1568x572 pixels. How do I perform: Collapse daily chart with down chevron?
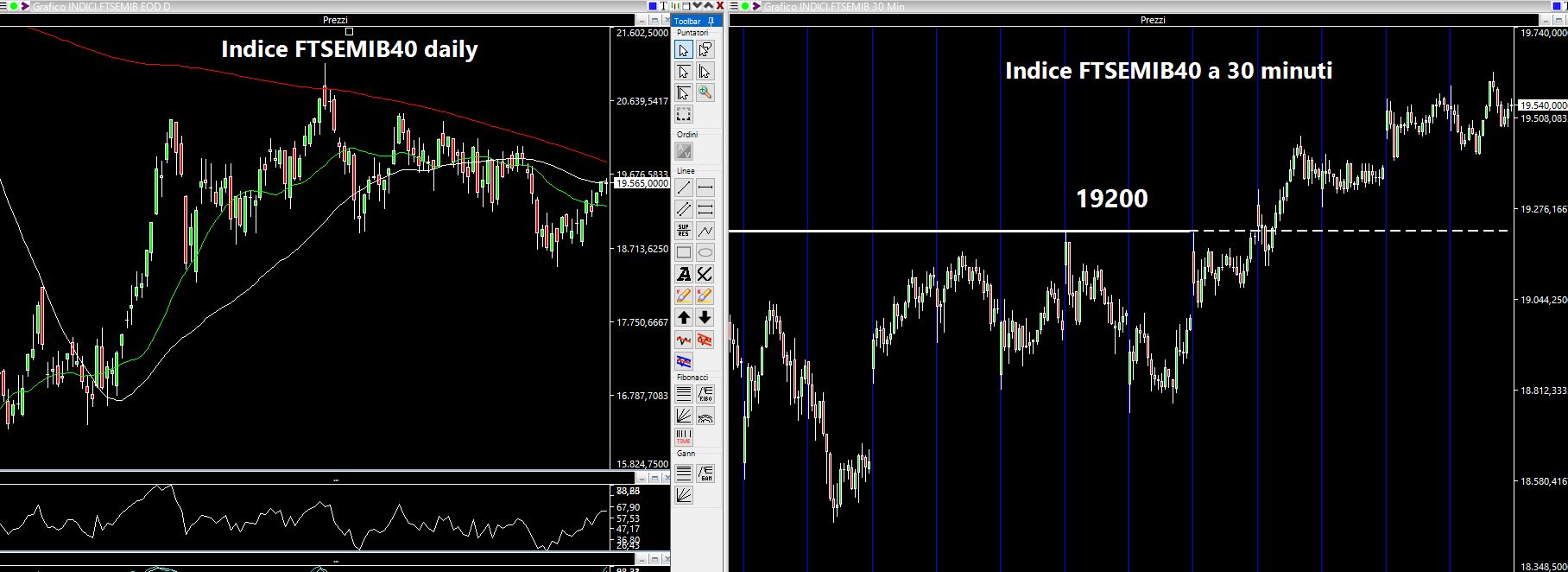click(x=696, y=6)
